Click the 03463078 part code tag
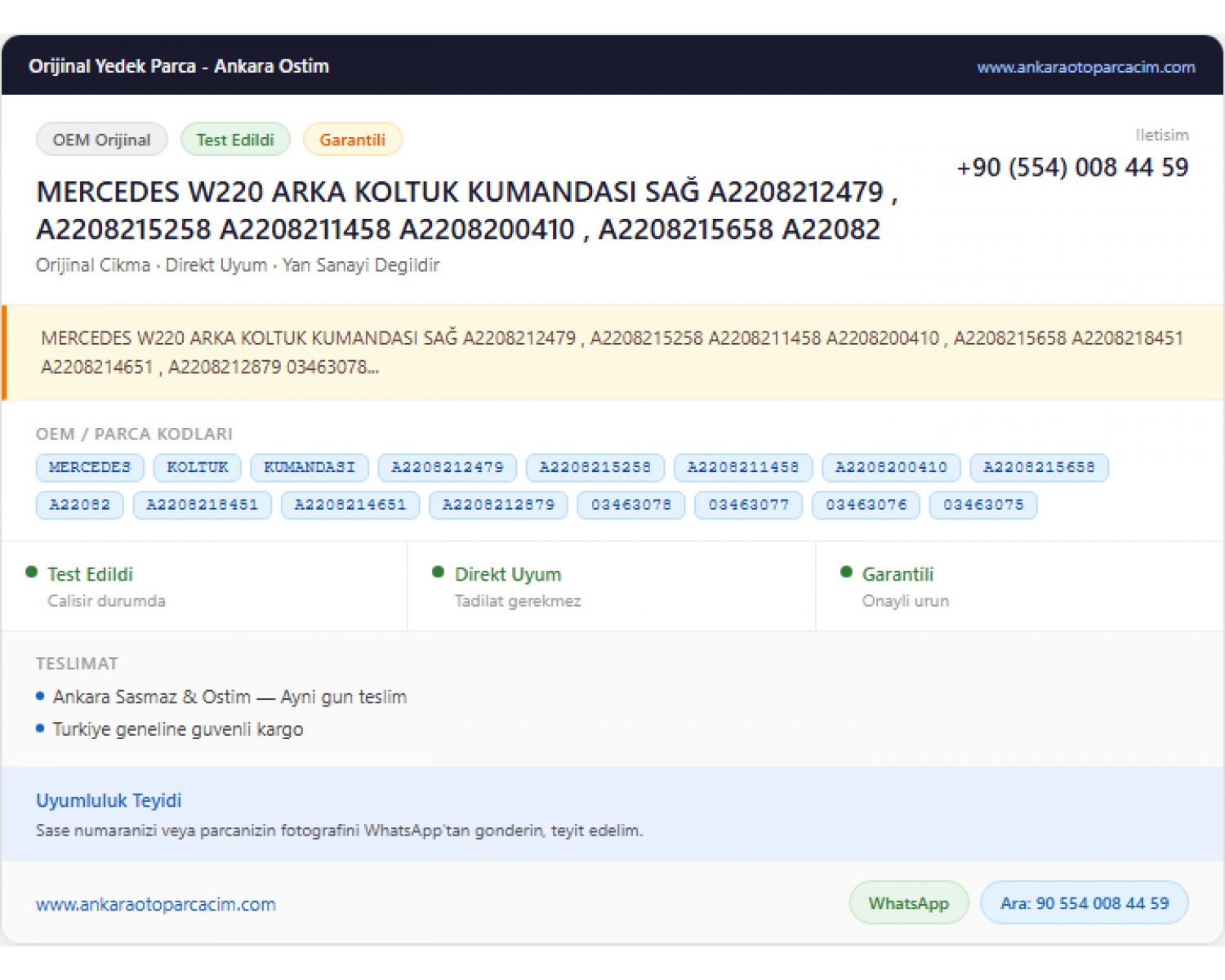The width and height of the screenshot is (1225, 980). click(x=631, y=505)
